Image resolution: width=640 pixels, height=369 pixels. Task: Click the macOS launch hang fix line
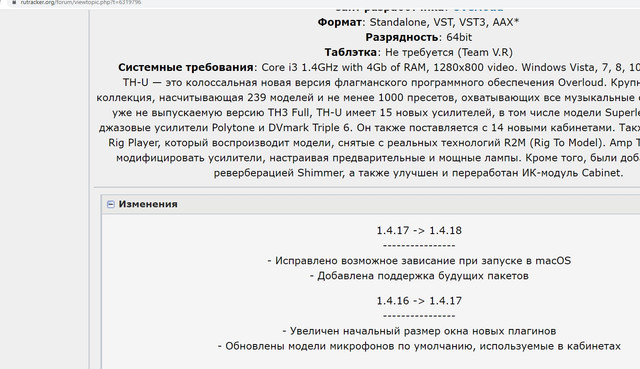[x=419, y=261]
